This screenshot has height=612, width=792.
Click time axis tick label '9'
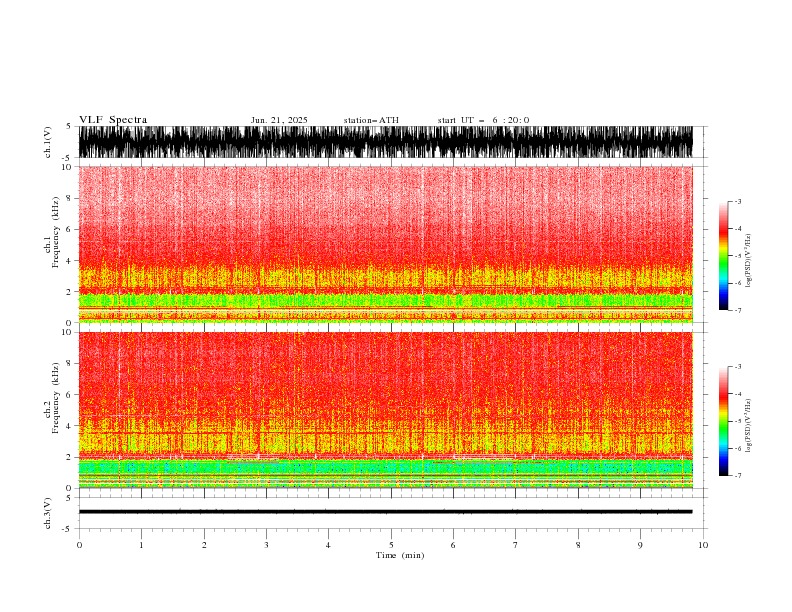(640, 545)
